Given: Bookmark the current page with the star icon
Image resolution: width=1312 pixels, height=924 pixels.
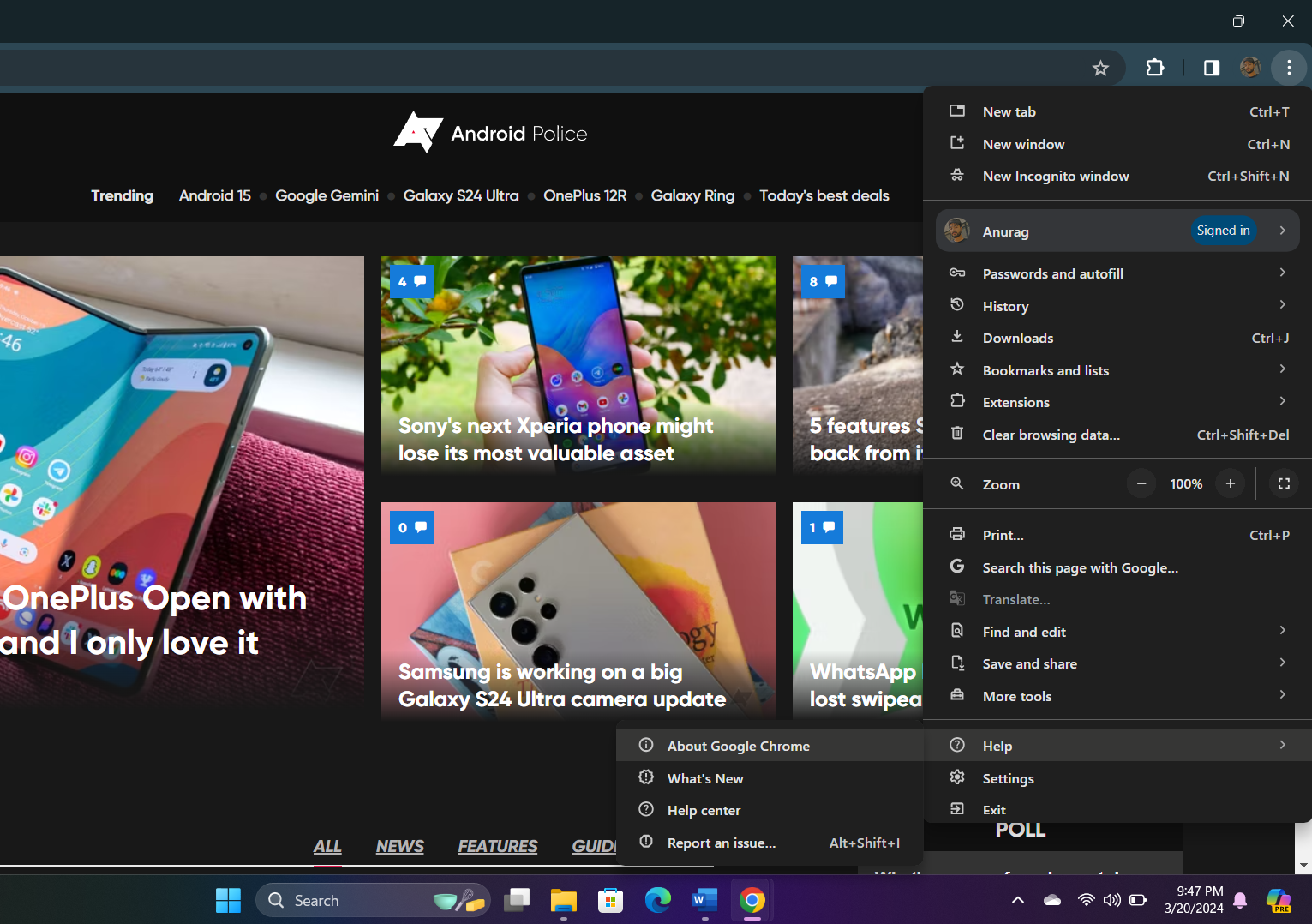Looking at the screenshot, I should tap(1100, 68).
